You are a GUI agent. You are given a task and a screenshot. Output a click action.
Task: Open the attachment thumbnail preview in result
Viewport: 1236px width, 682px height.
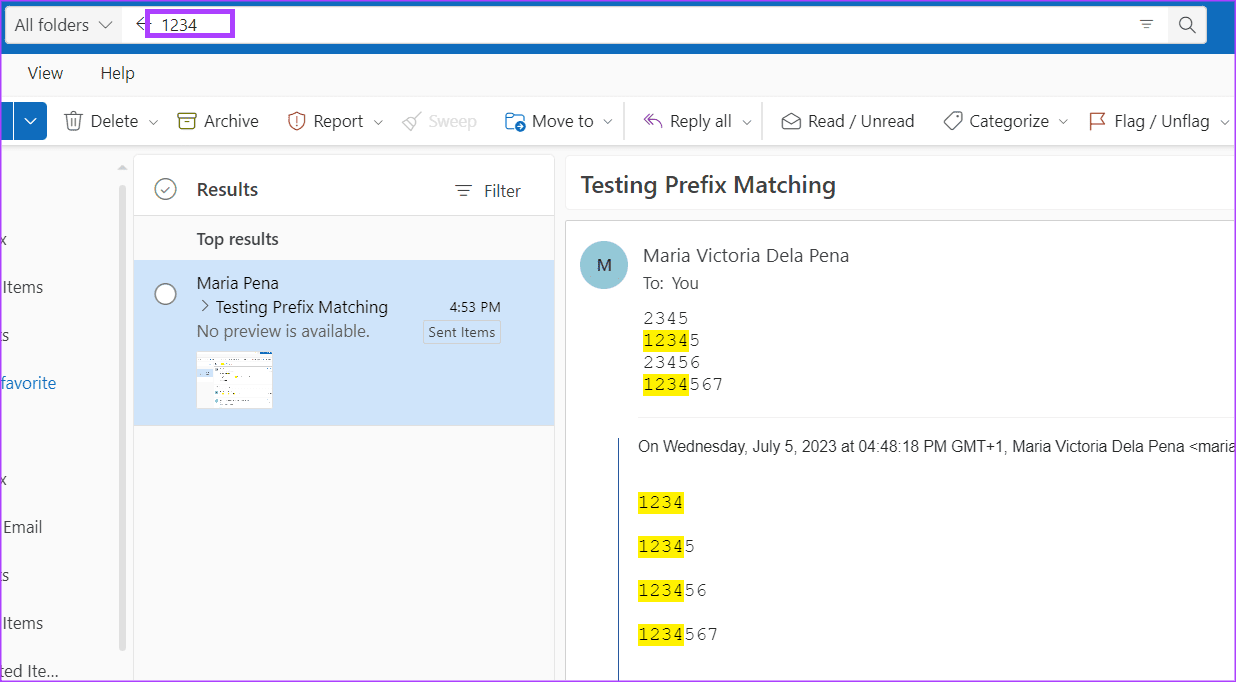coord(234,380)
